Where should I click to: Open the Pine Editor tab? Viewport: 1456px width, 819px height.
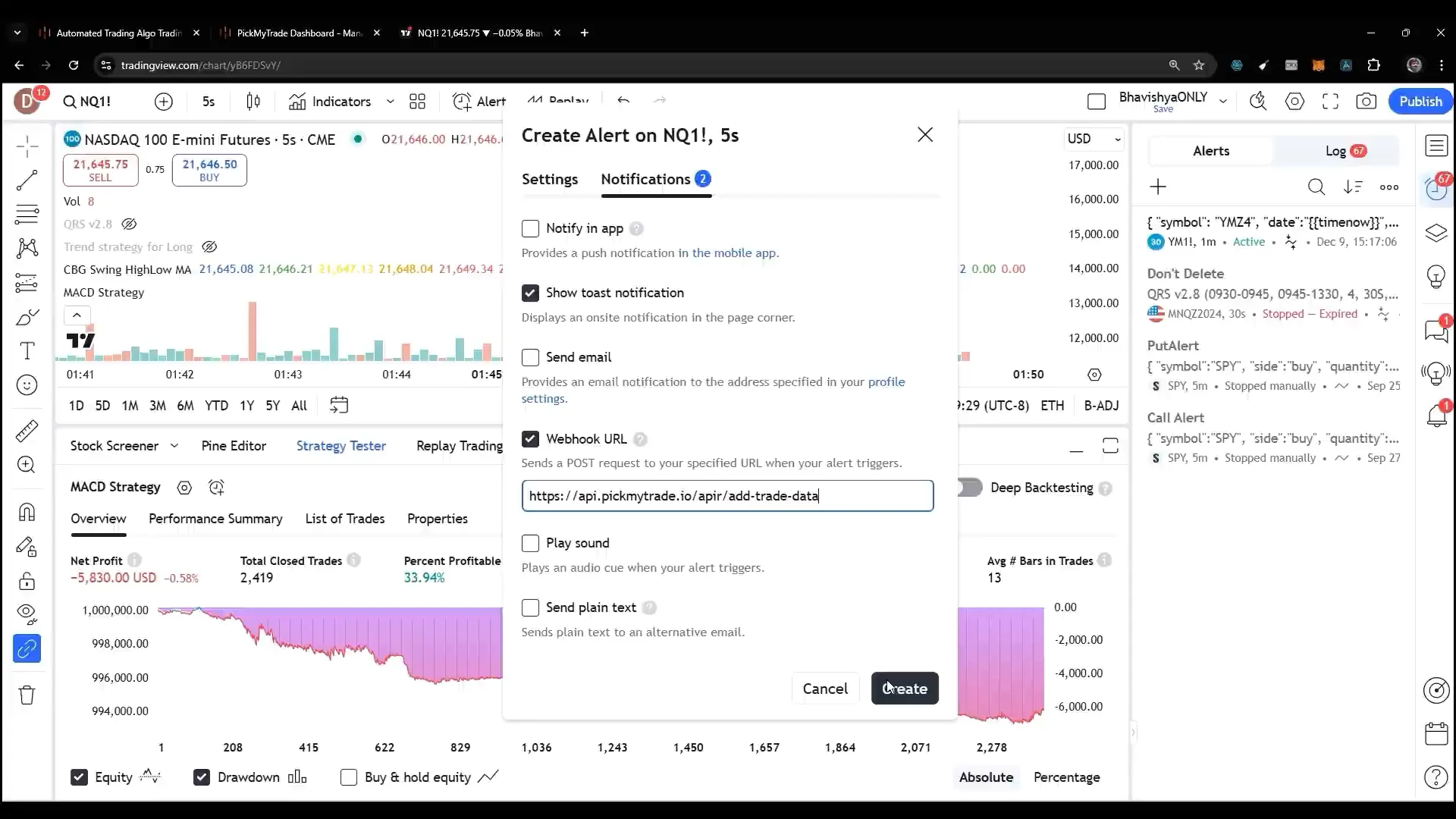pyautogui.click(x=234, y=446)
